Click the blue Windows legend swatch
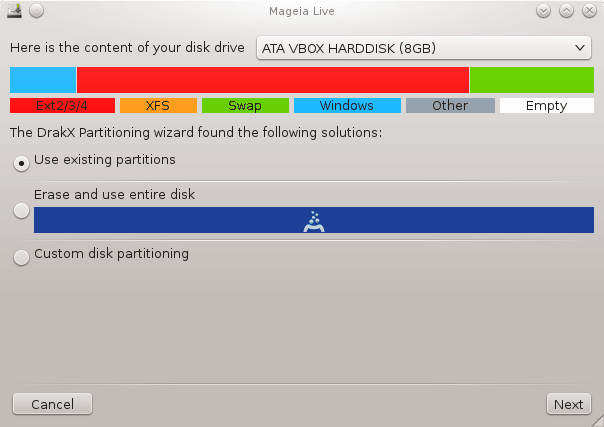The image size is (604, 427). point(347,105)
